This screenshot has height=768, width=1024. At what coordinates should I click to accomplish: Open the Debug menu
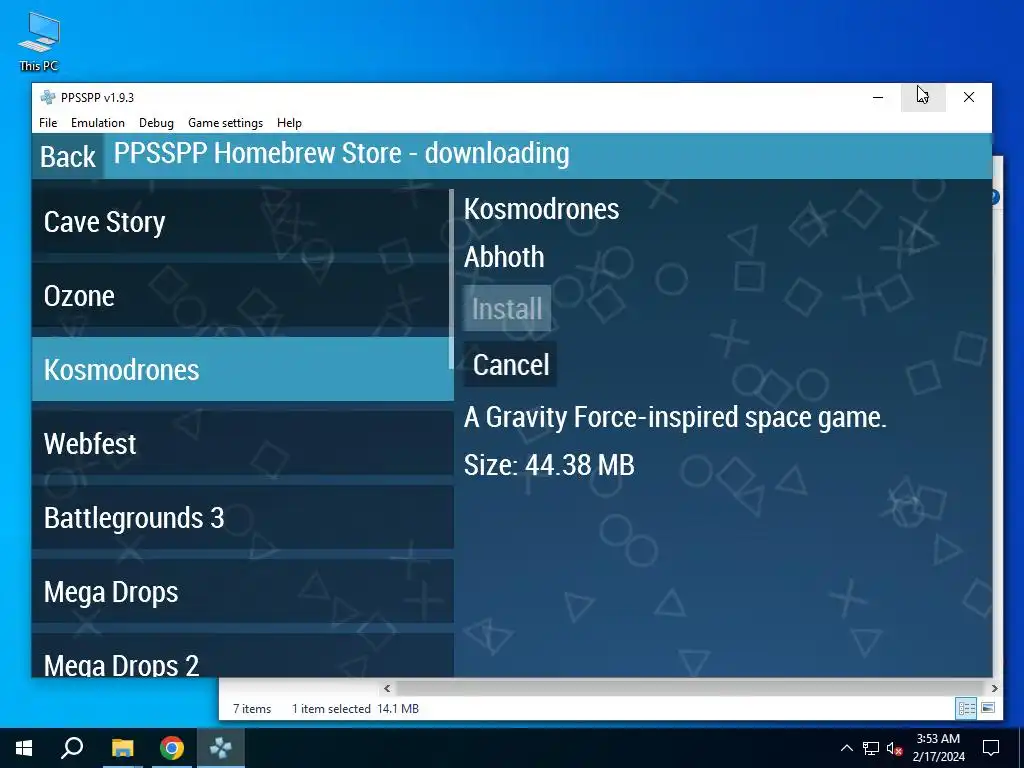tap(156, 123)
